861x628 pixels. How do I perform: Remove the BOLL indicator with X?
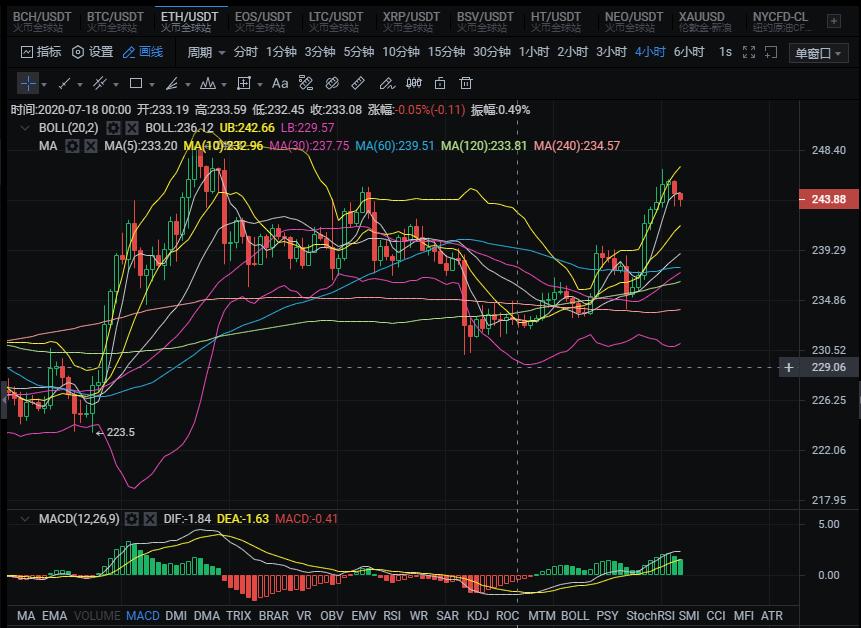pyautogui.click(x=132, y=128)
